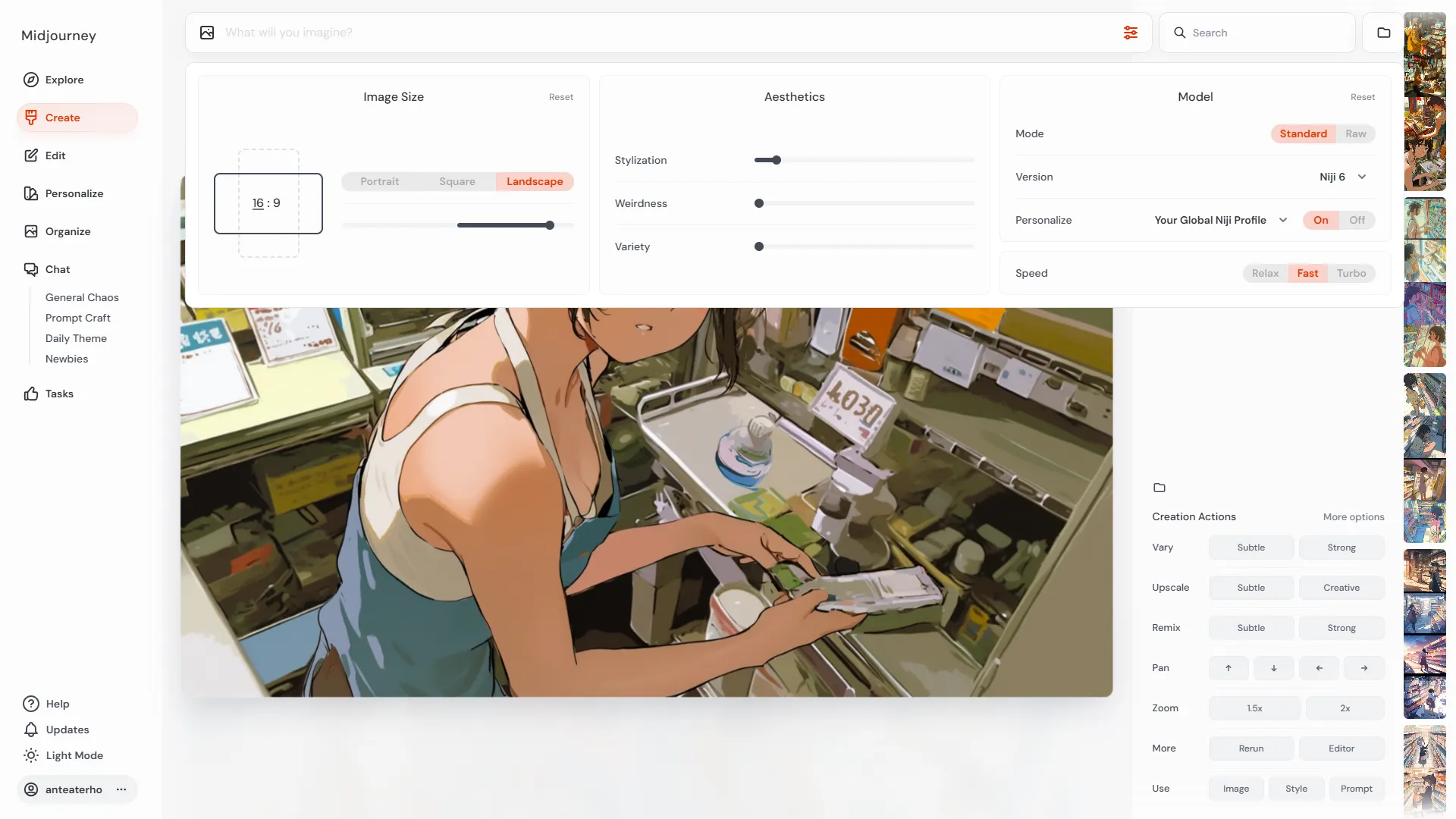
Task: Click the settings sliders icon in prompt bar
Action: point(1130,33)
